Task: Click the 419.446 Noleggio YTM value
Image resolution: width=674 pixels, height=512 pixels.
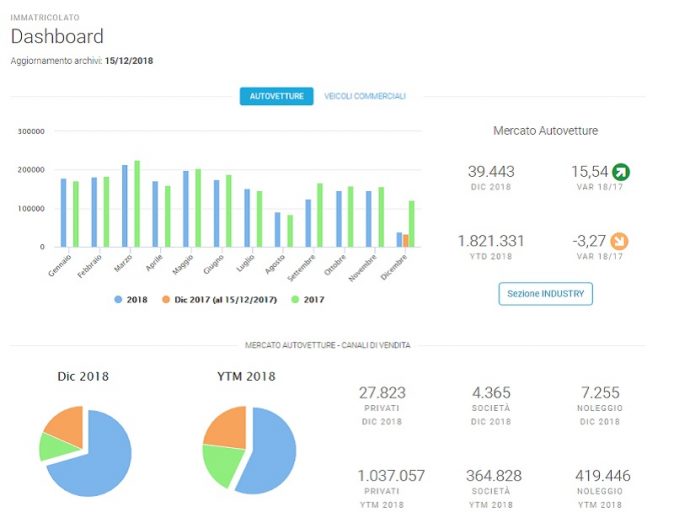Action: (x=603, y=475)
